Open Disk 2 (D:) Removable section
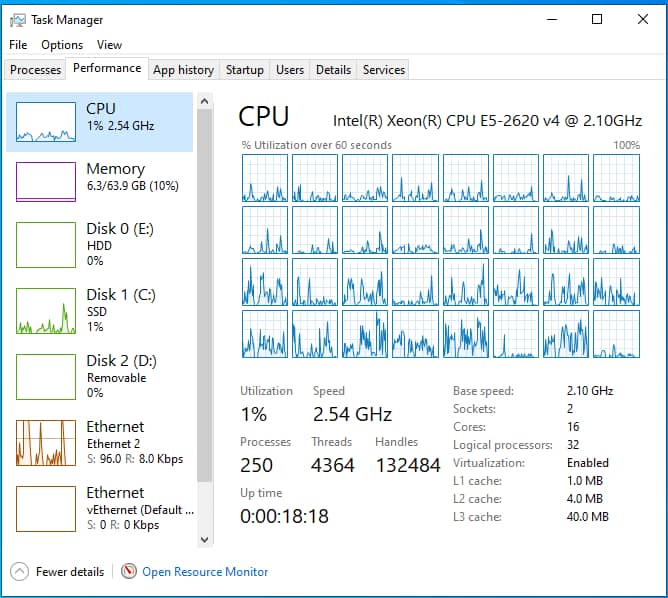Viewport: 668px width, 598px height. click(99, 377)
